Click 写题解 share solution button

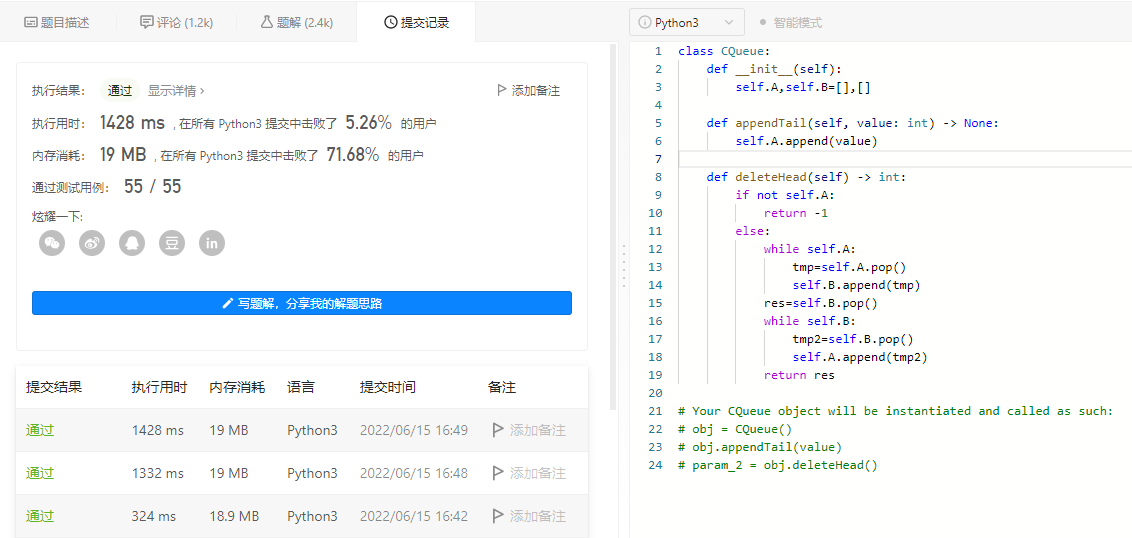[302, 303]
